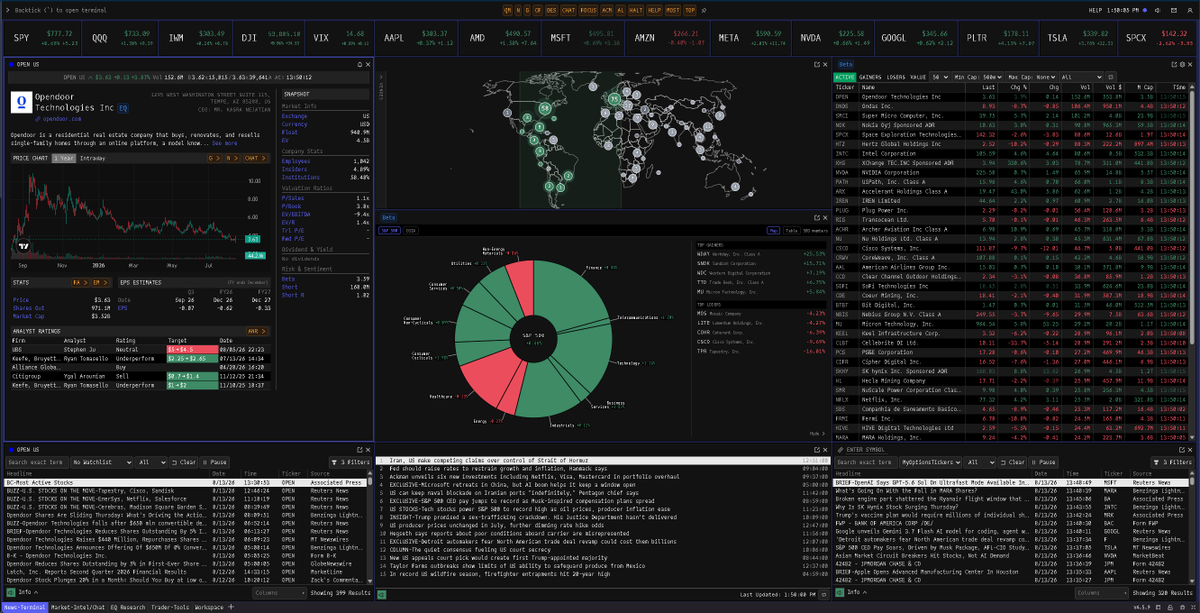Click the POST toolbar button
This screenshot has height=613, width=1200.
pyautogui.click(x=673, y=10)
